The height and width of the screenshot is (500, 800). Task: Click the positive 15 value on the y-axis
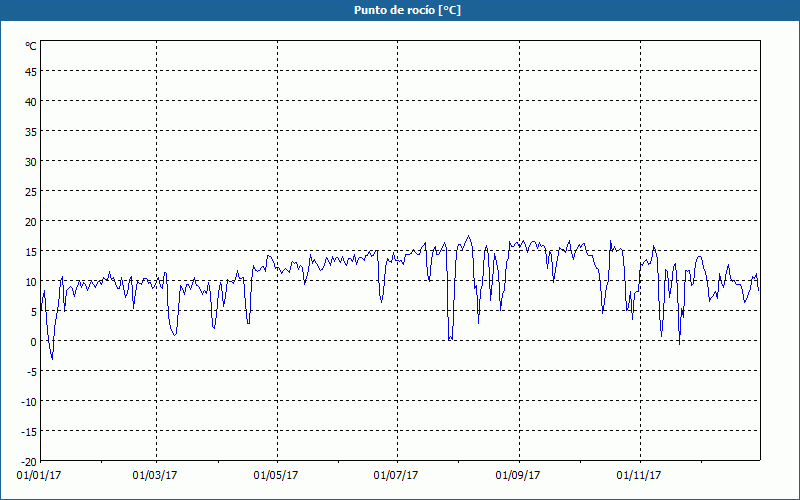click(31, 252)
